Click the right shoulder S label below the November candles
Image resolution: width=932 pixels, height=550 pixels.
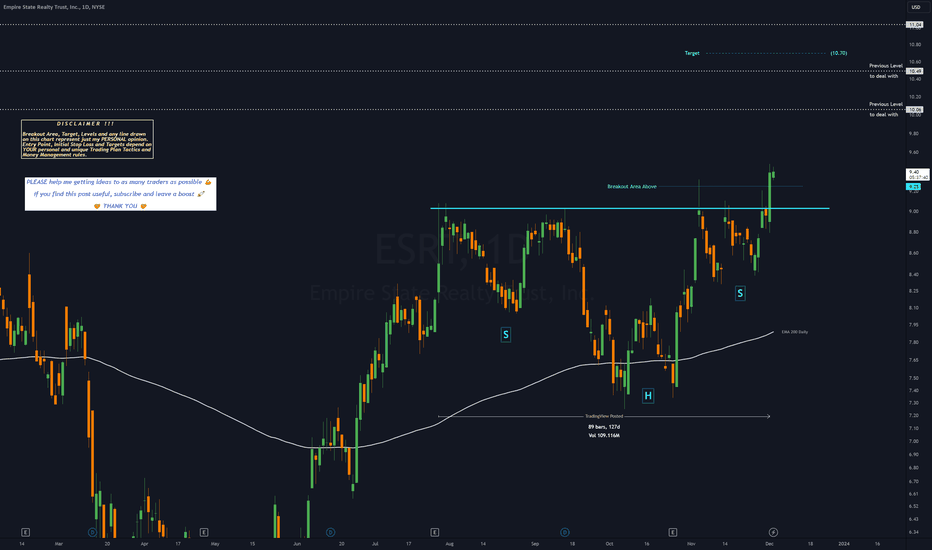(x=740, y=293)
